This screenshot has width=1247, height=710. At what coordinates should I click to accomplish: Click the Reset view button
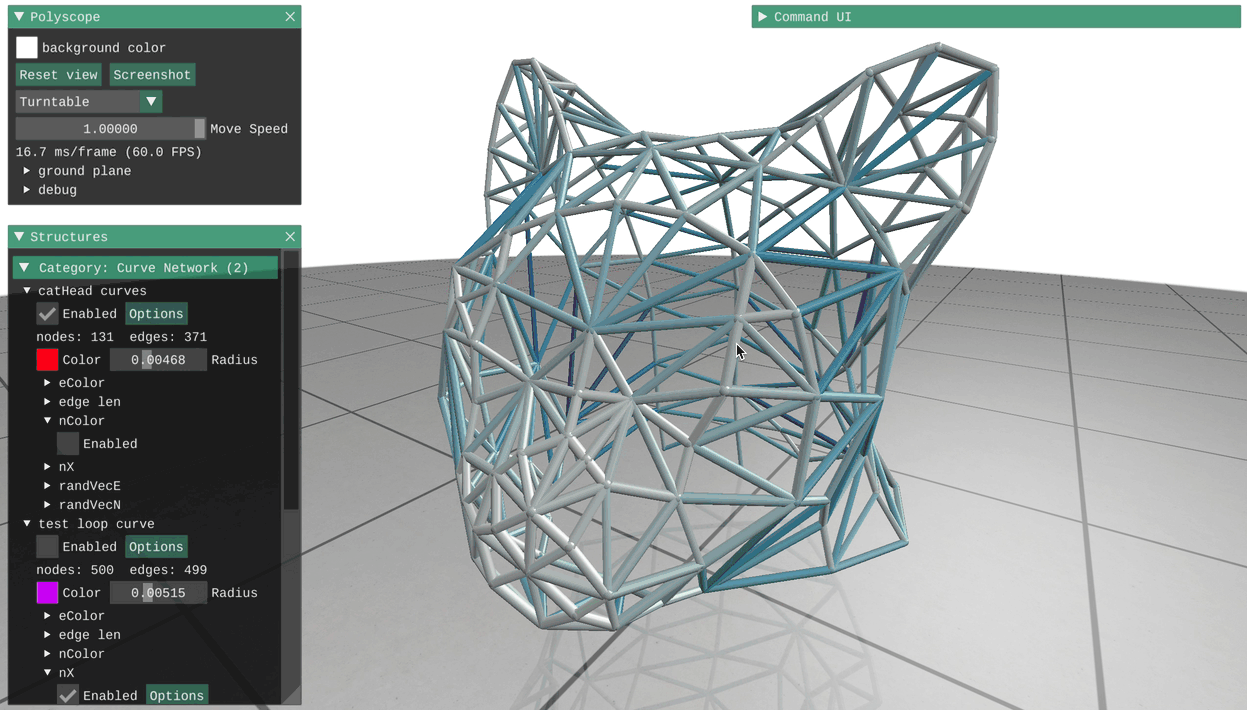59,75
